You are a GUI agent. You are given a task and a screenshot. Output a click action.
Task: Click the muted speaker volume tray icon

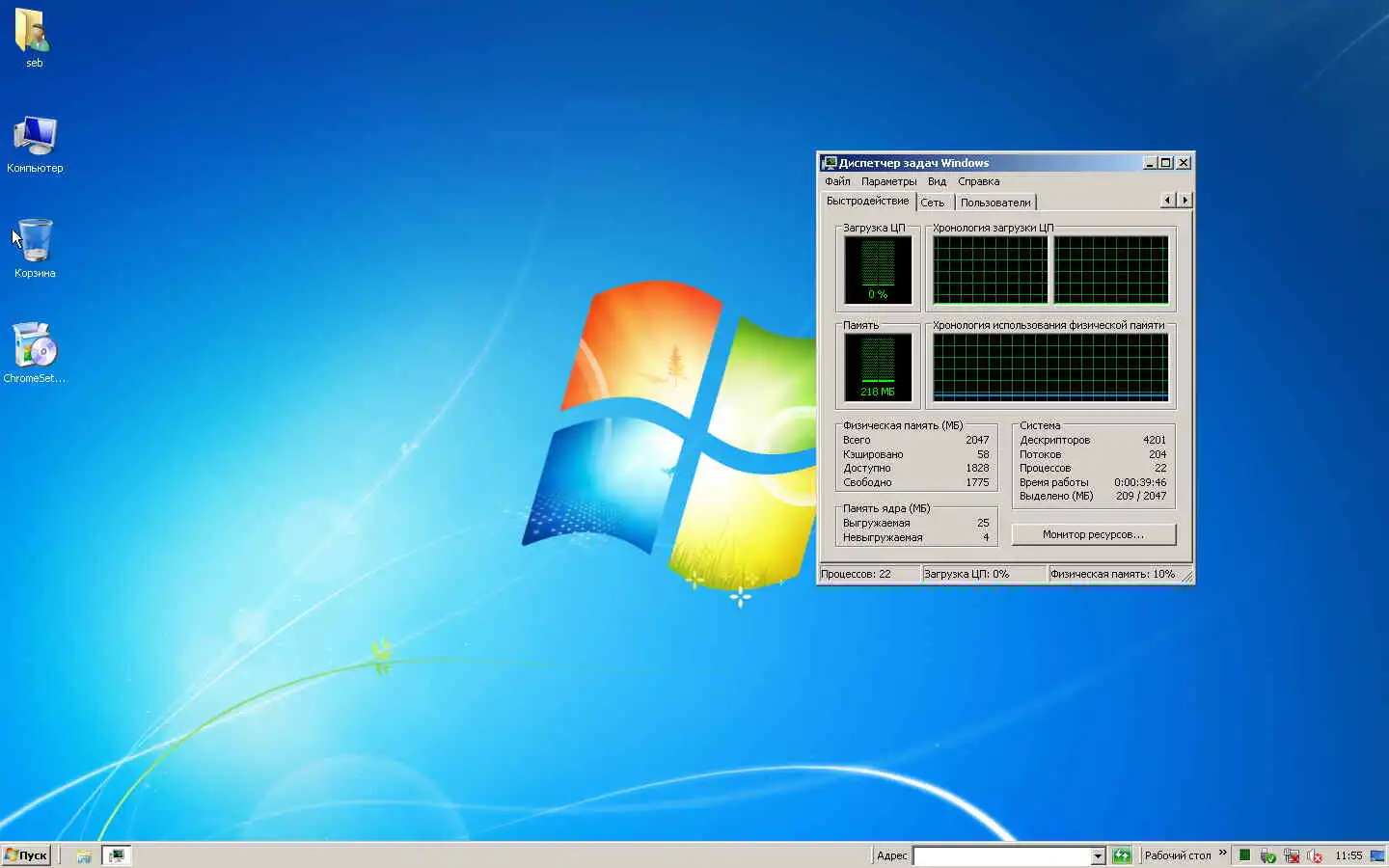(1315, 855)
